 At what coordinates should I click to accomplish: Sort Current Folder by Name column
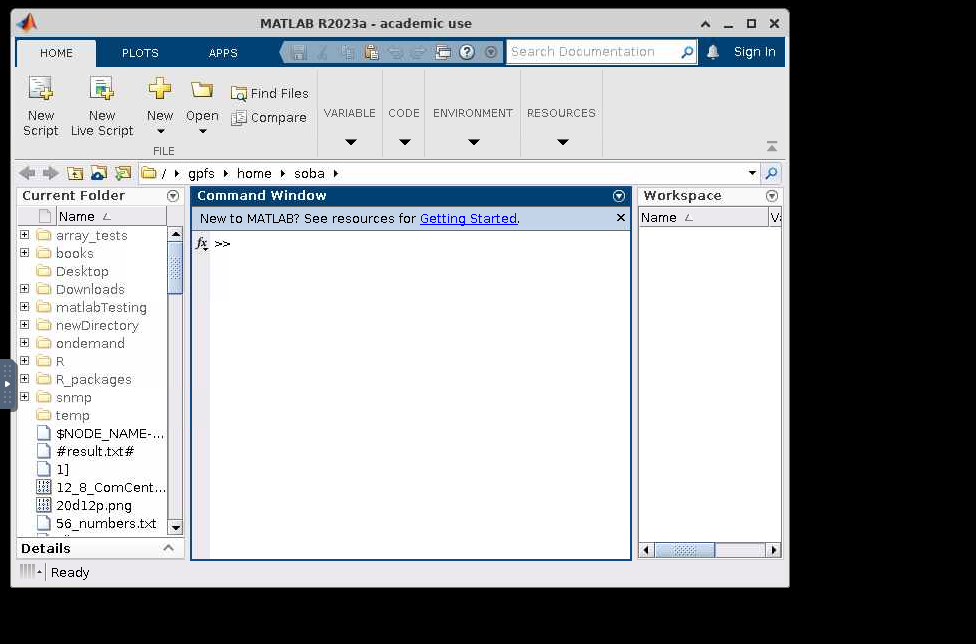pos(111,217)
